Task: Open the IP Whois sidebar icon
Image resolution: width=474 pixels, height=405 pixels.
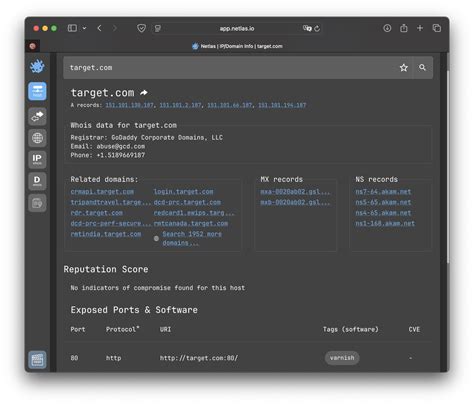Action: point(37,159)
